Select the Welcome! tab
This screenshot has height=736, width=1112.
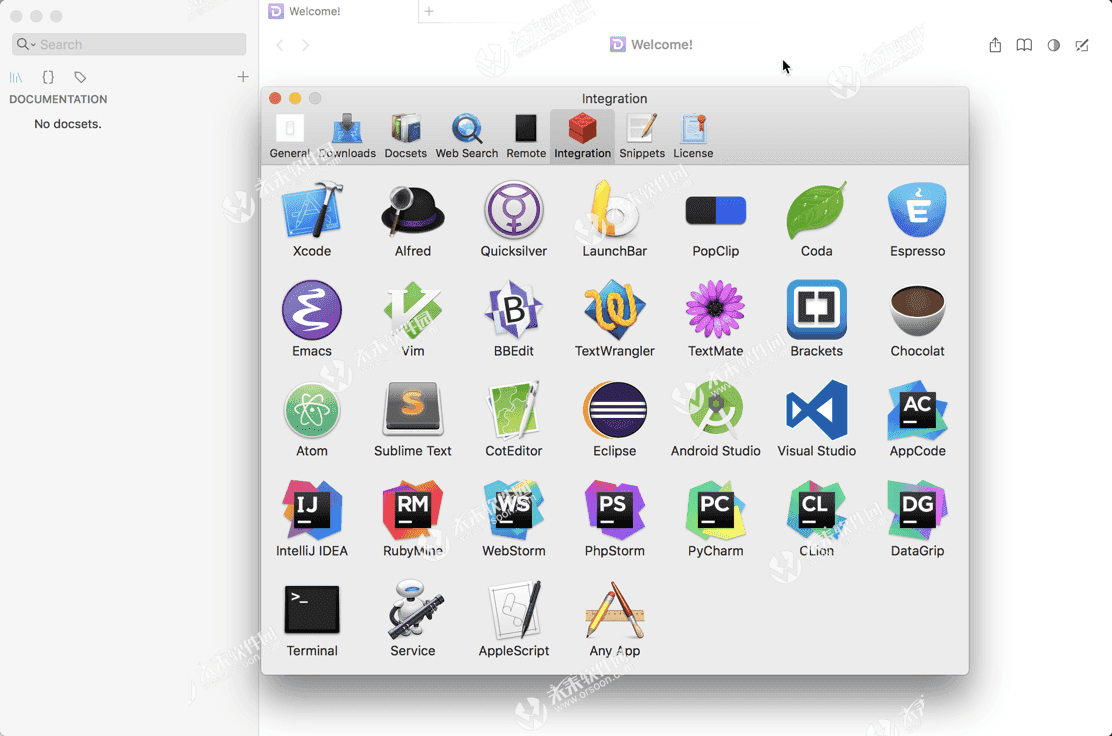coord(339,11)
